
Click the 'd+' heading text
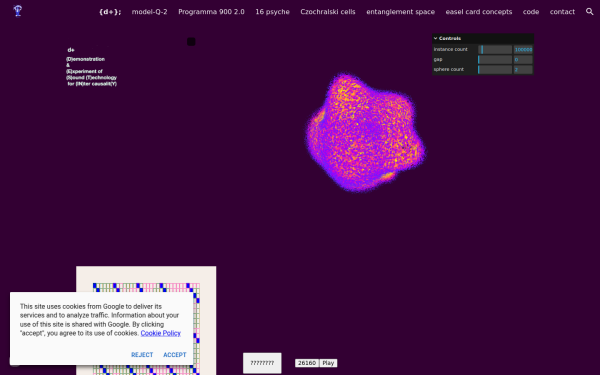[71, 50]
